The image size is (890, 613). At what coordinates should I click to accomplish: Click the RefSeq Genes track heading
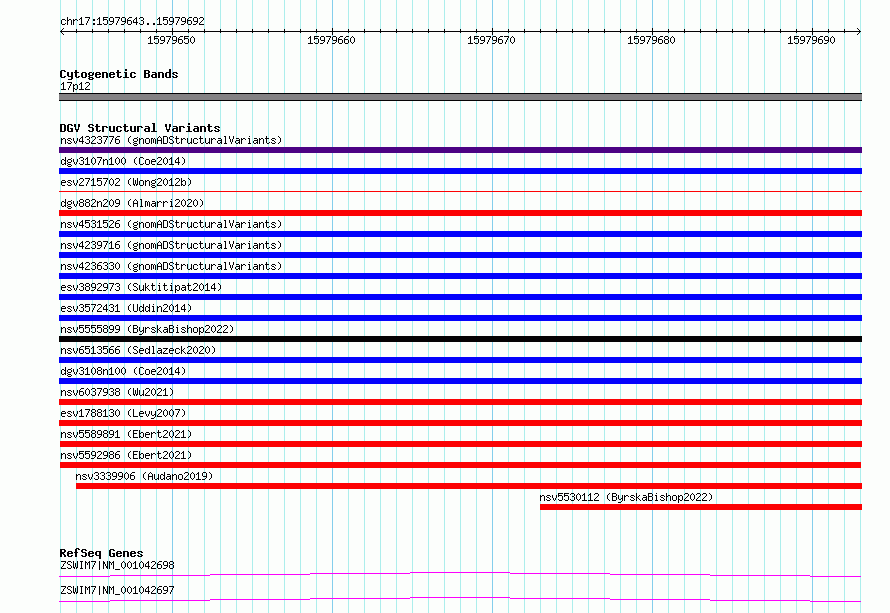click(x=101, y=553)
